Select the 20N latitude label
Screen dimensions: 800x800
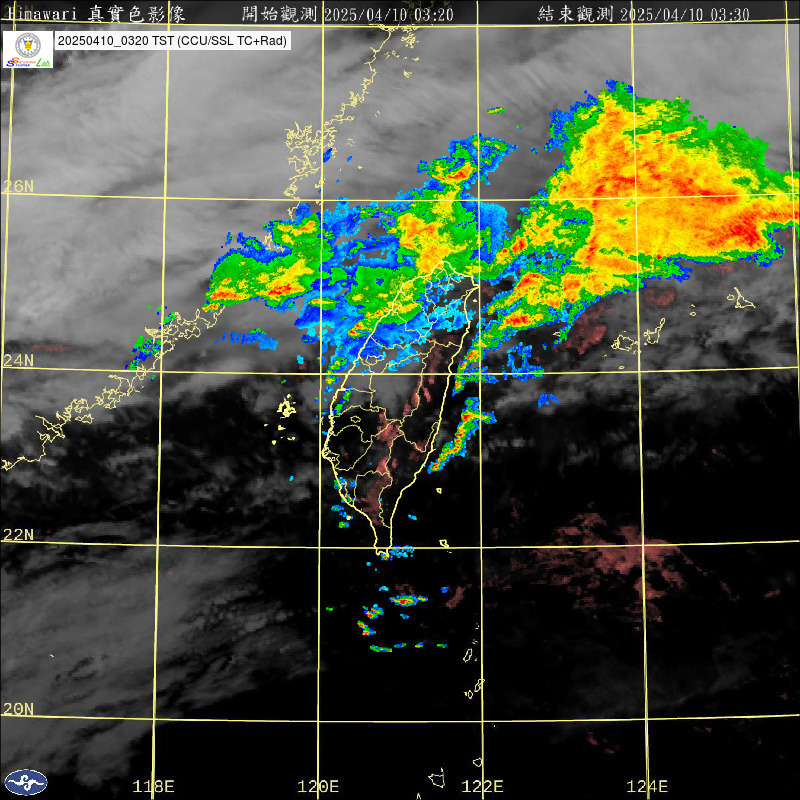point(18,709)
